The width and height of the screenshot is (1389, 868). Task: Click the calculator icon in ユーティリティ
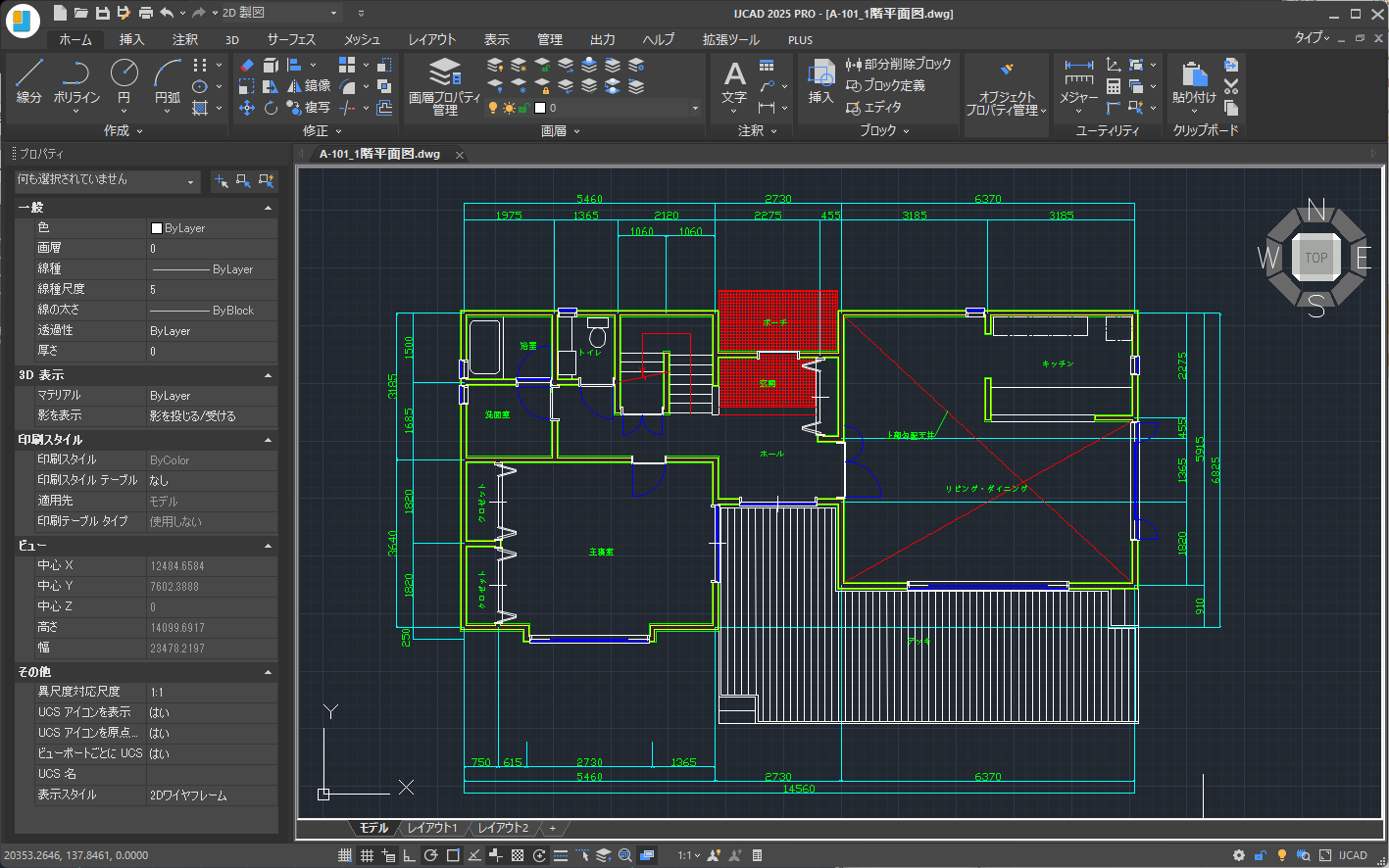(x=1114, y=86)
